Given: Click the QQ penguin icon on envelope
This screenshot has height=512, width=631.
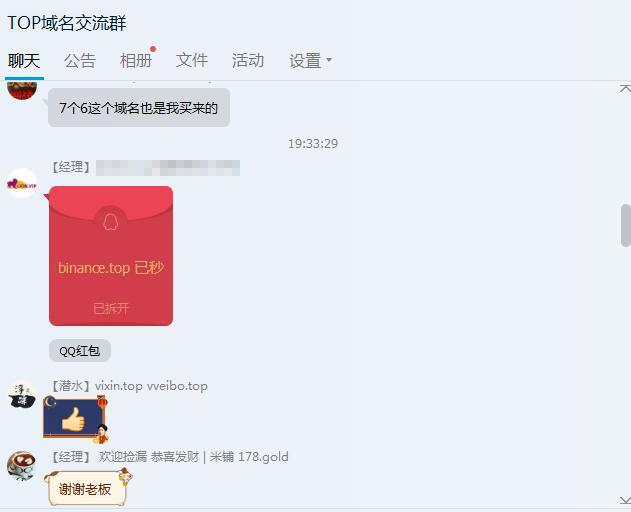Looking at the screenshot, I should pyautogui.click(x=111, y=222).
